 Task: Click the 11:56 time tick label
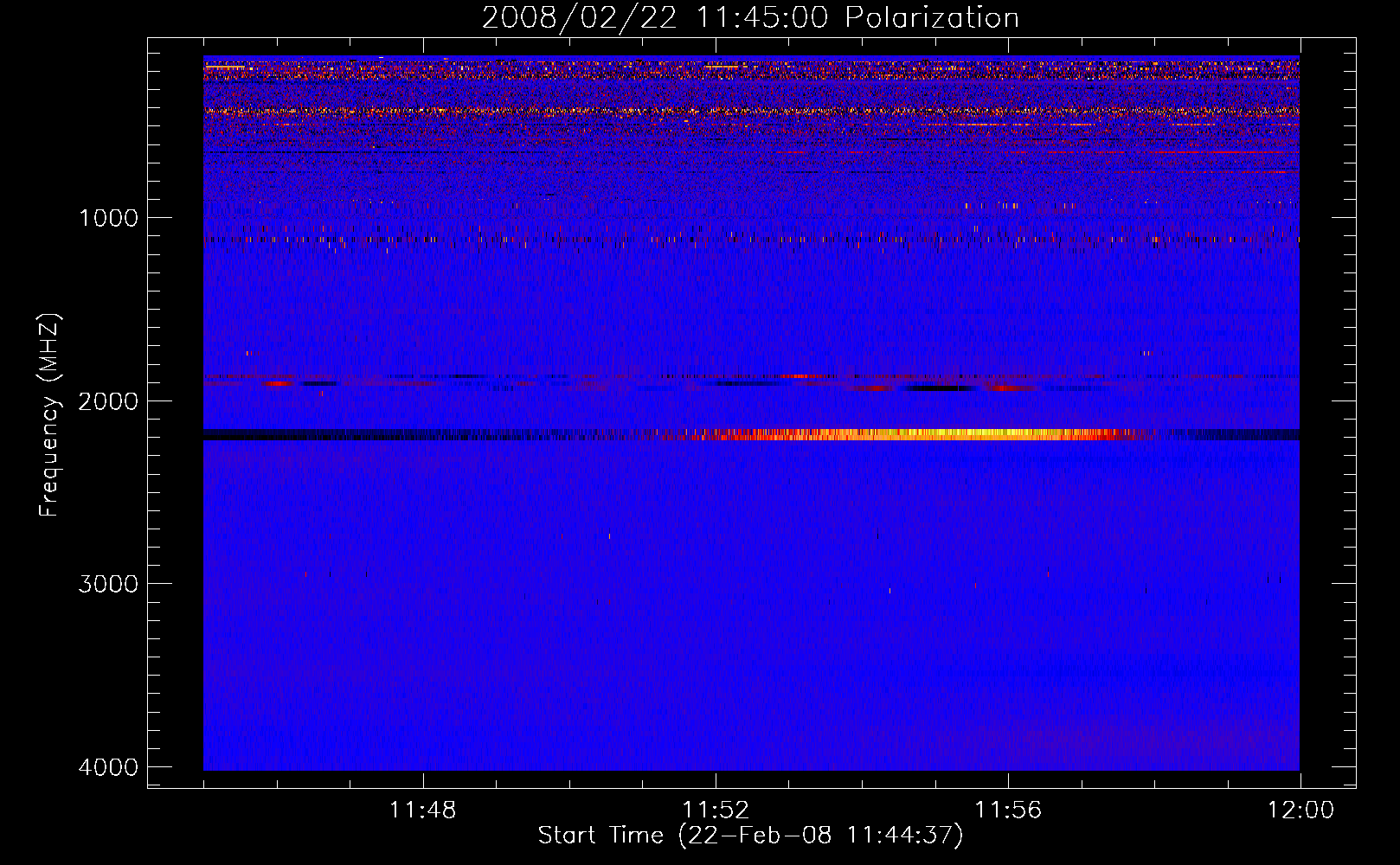1008,811
